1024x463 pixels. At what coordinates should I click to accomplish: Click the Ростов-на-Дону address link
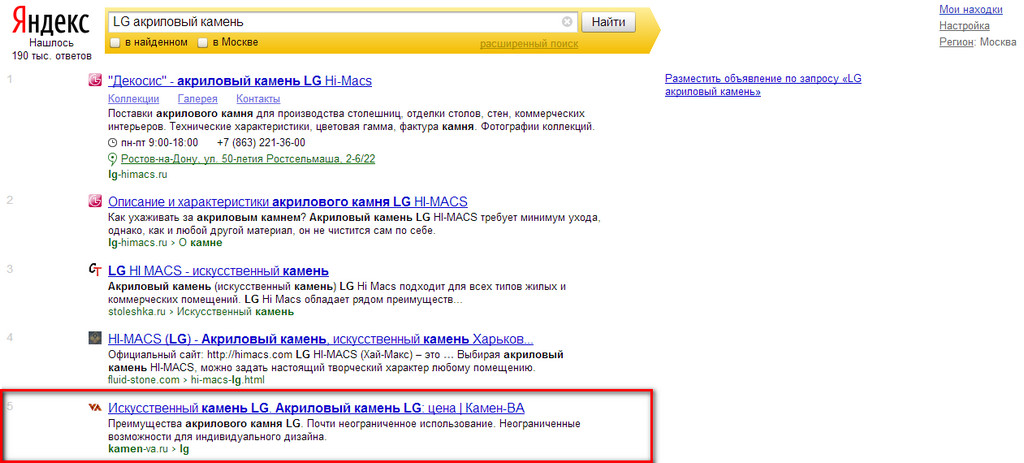pos(248,159)
